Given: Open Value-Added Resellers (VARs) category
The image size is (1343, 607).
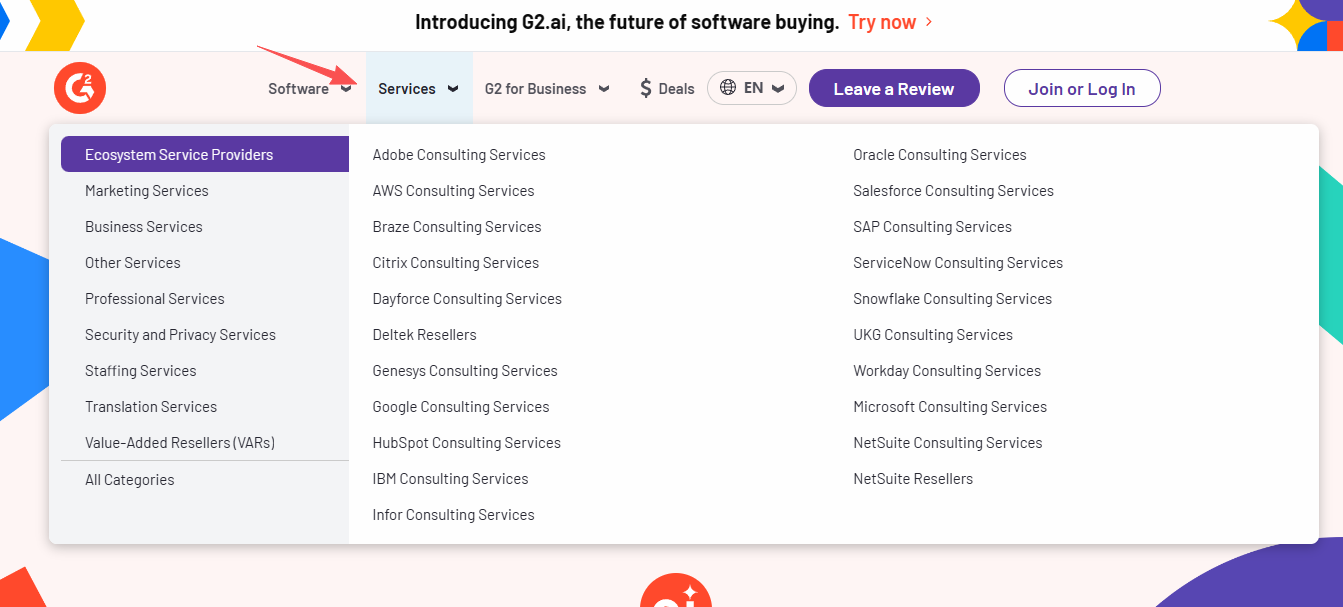Looking at the screenshot, I should pos(180,443).
